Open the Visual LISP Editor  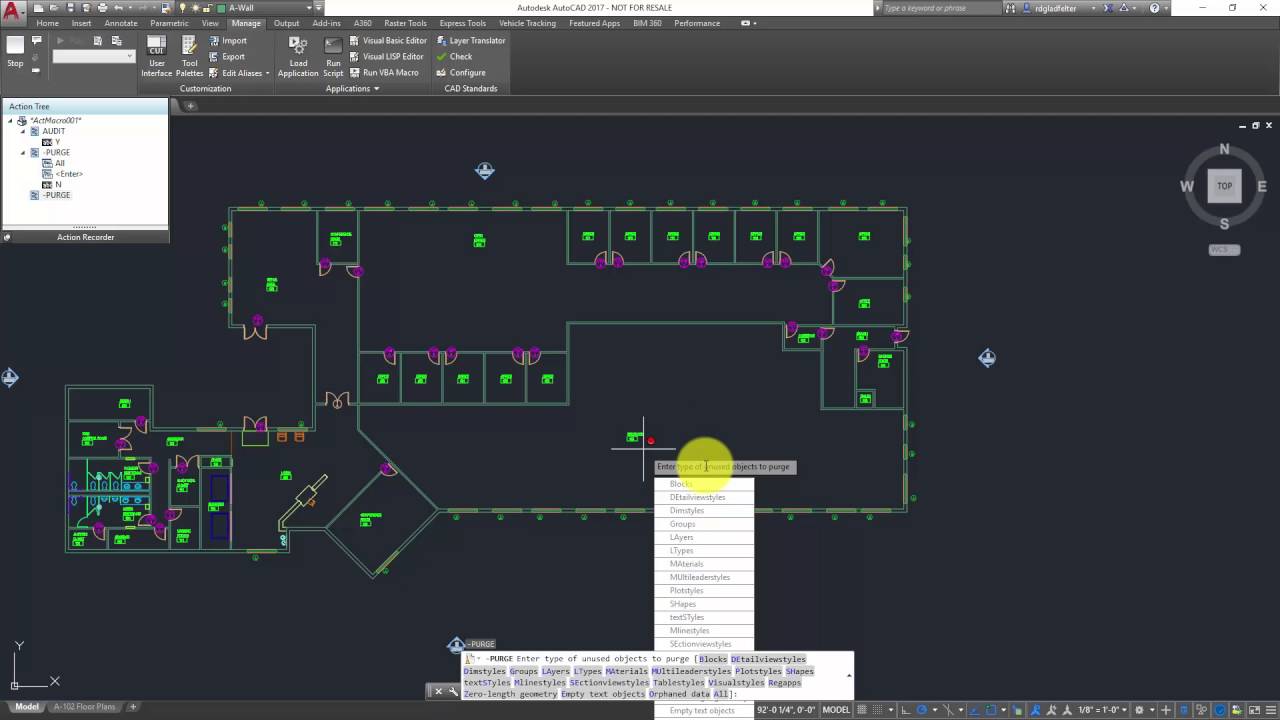coord(386,57)
